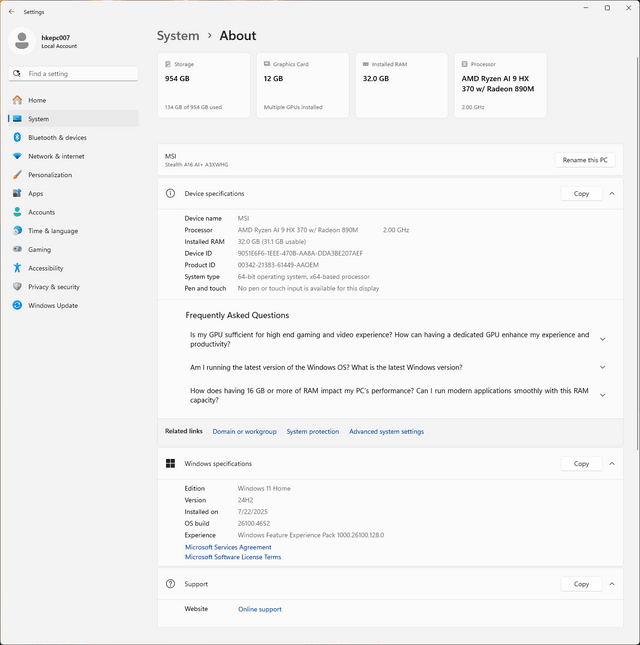Click the Windows 11 Home edition text
The height and width of the screenshot is (645, 640).
(264, 488)
